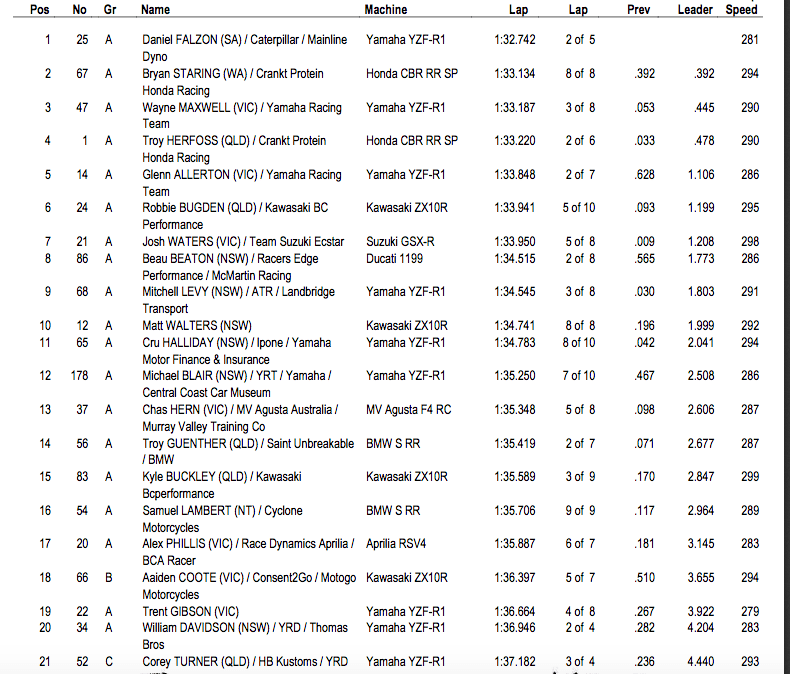Select the Pos column header

39,10
